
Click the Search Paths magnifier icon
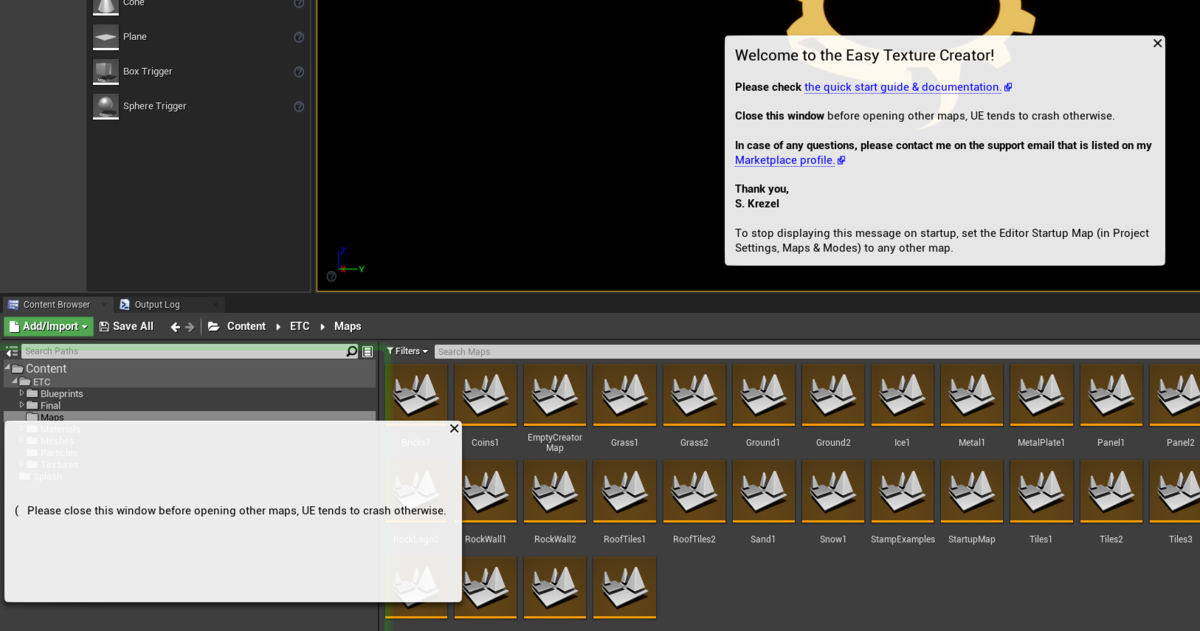point(352,351)
